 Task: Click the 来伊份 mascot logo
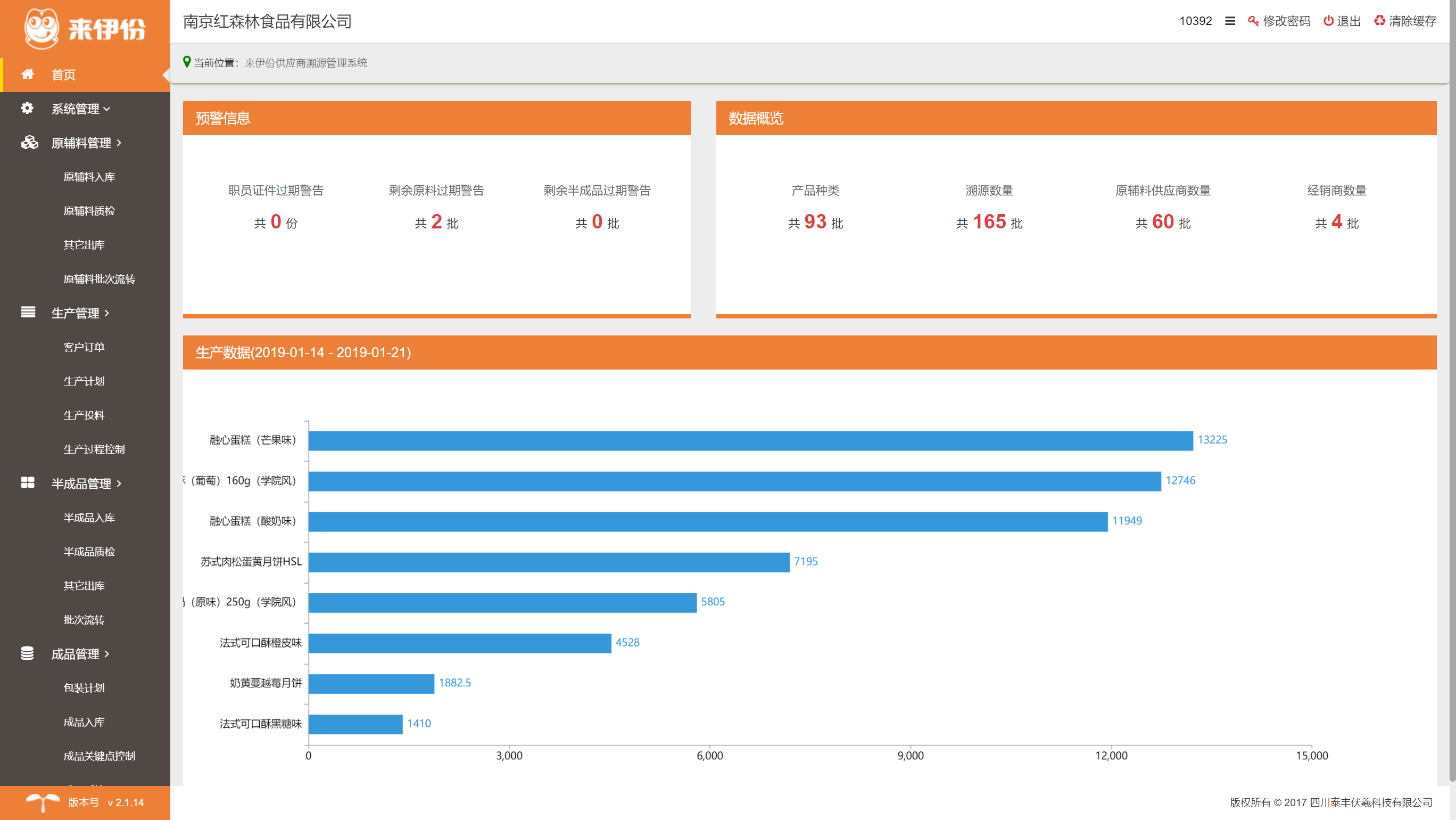42,28
